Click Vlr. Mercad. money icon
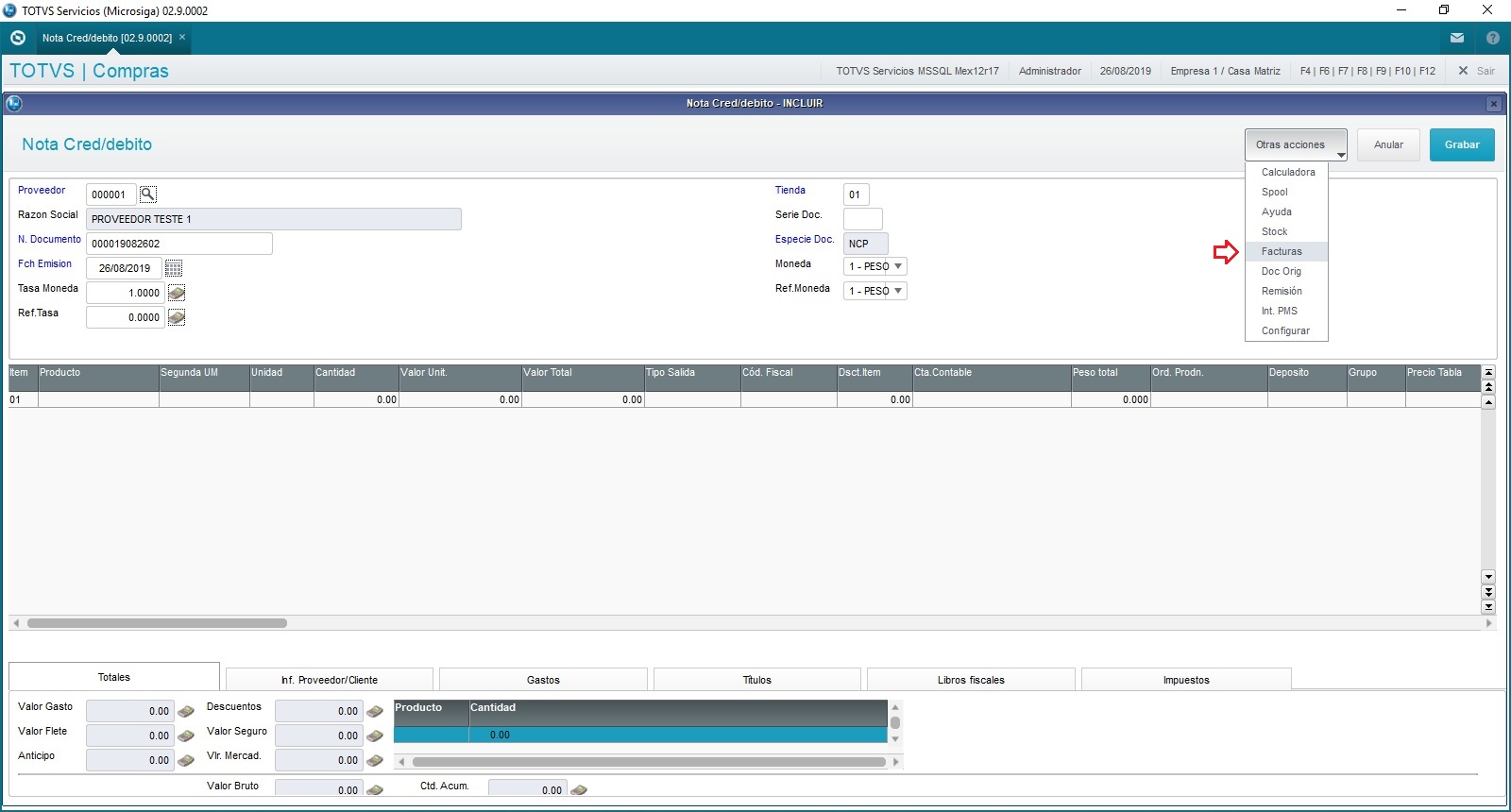 pyautogui.click(x=375, y=760)
